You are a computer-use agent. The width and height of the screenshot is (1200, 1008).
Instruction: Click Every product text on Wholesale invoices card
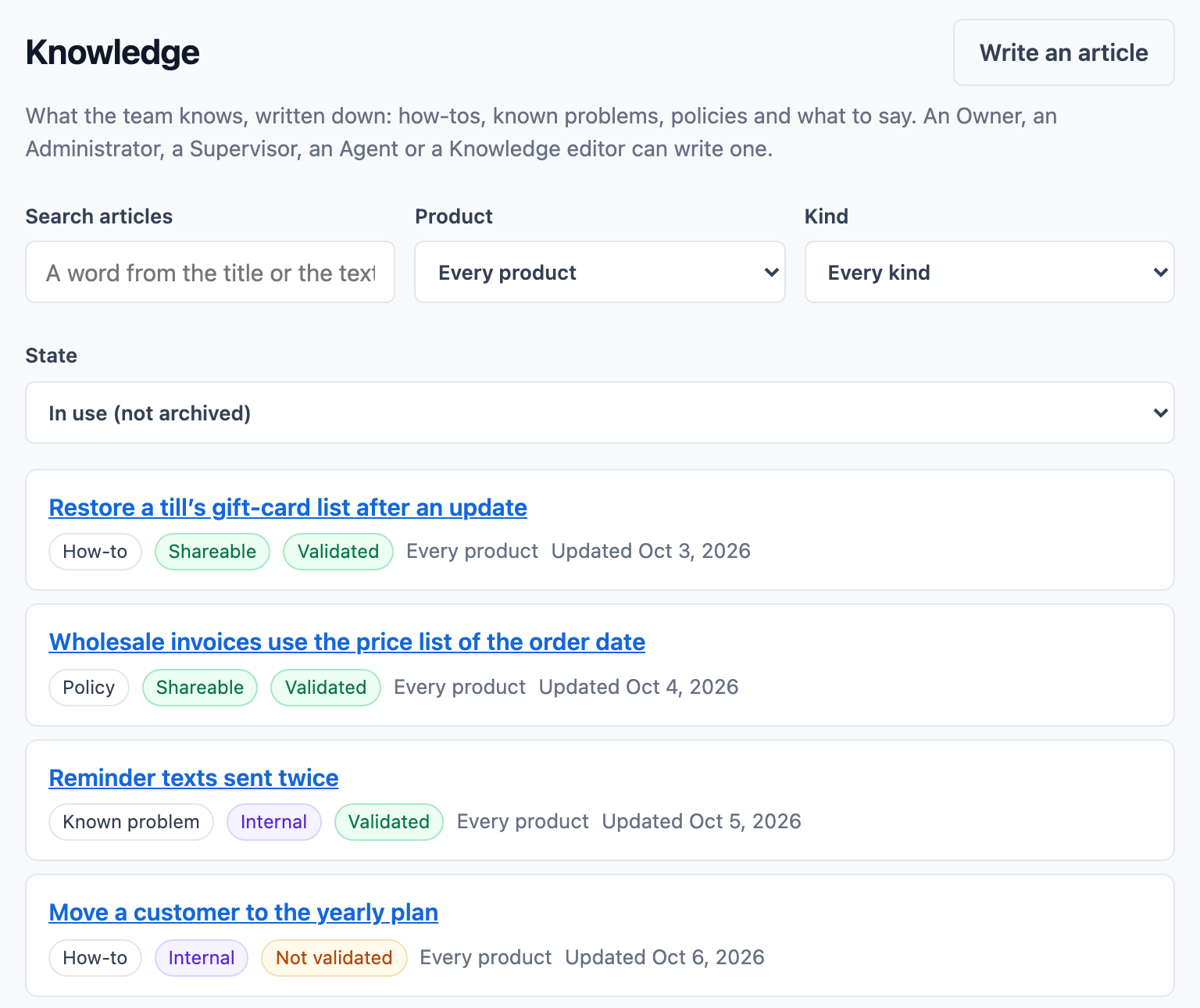(459, 688)
